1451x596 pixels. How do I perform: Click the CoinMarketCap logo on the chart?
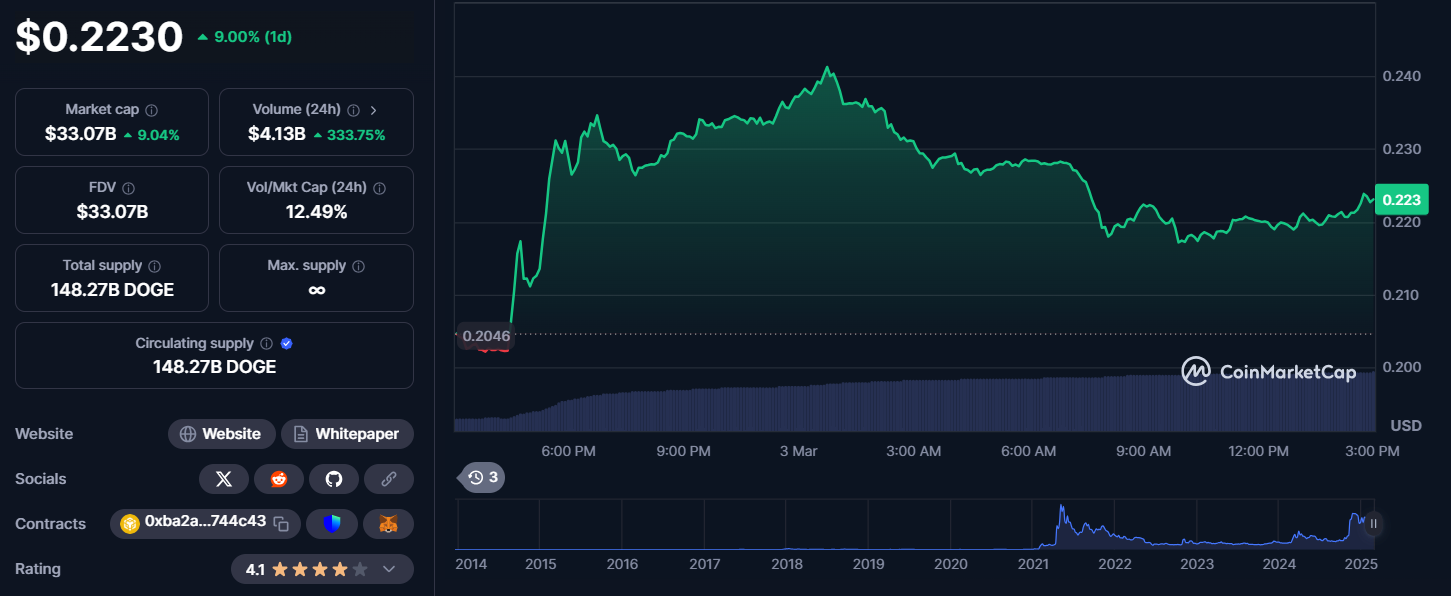[1268, 372]
